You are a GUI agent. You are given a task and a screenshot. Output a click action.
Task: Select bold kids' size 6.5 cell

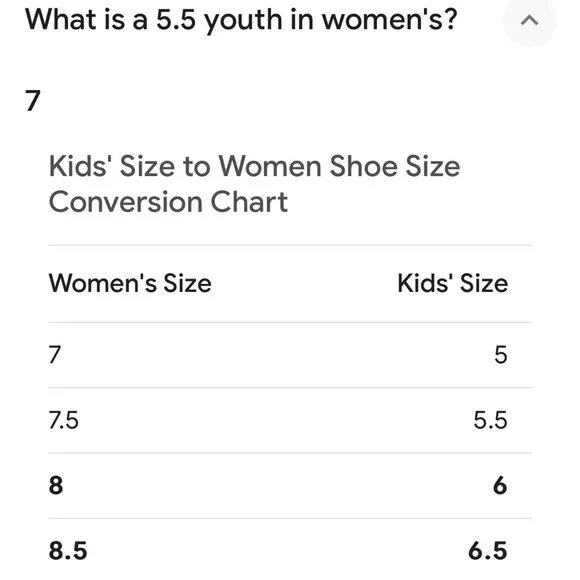pos(488,551)
